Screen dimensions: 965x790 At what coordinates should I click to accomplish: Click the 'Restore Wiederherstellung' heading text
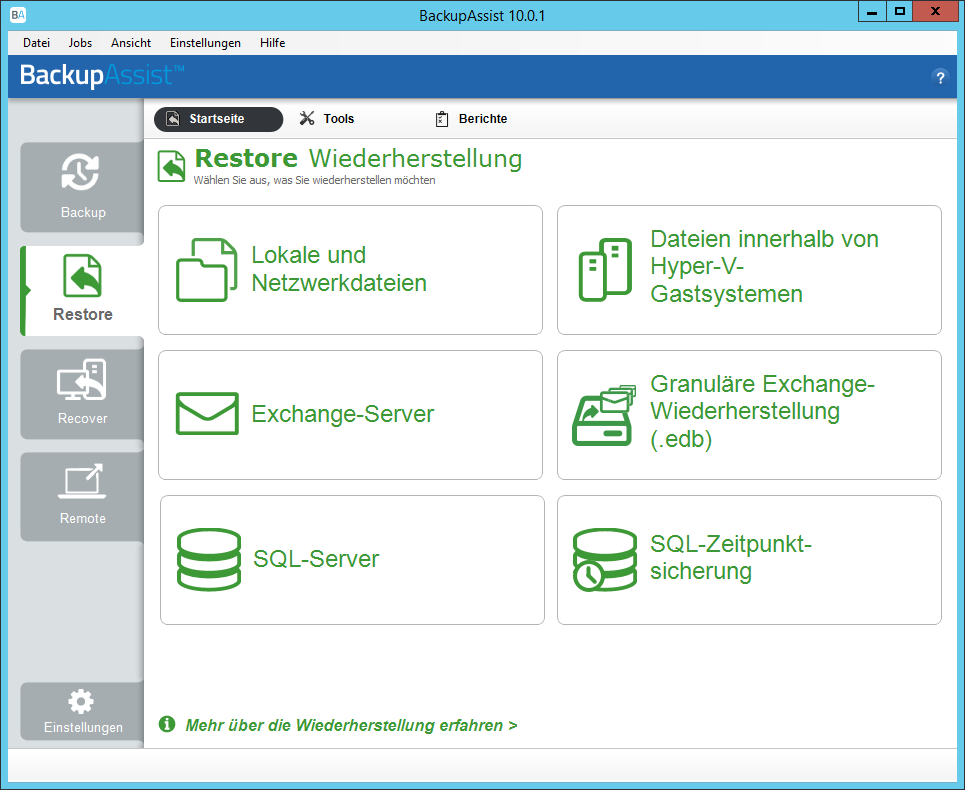pos(358,158)
